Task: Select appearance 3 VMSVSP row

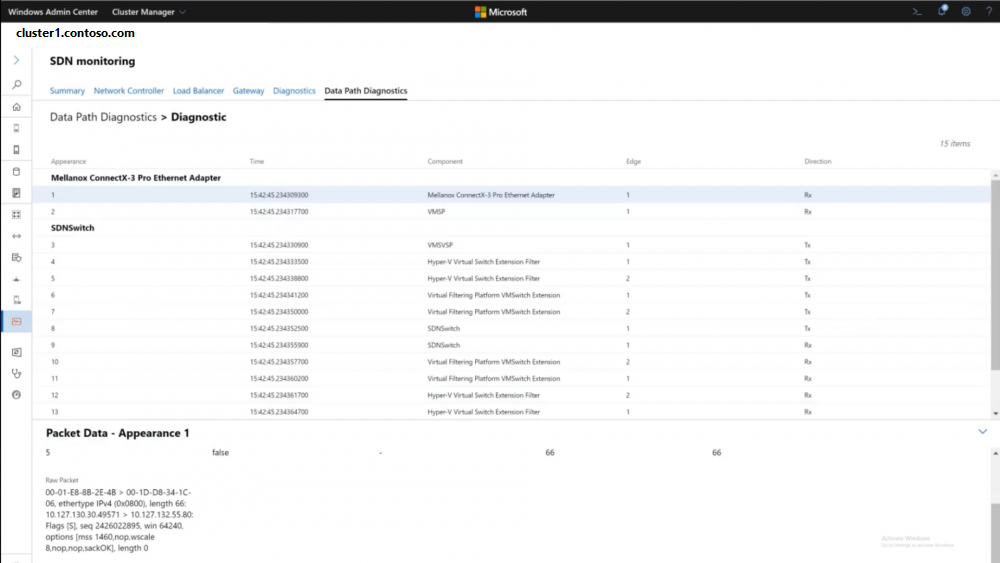Action: click(511, 245)
